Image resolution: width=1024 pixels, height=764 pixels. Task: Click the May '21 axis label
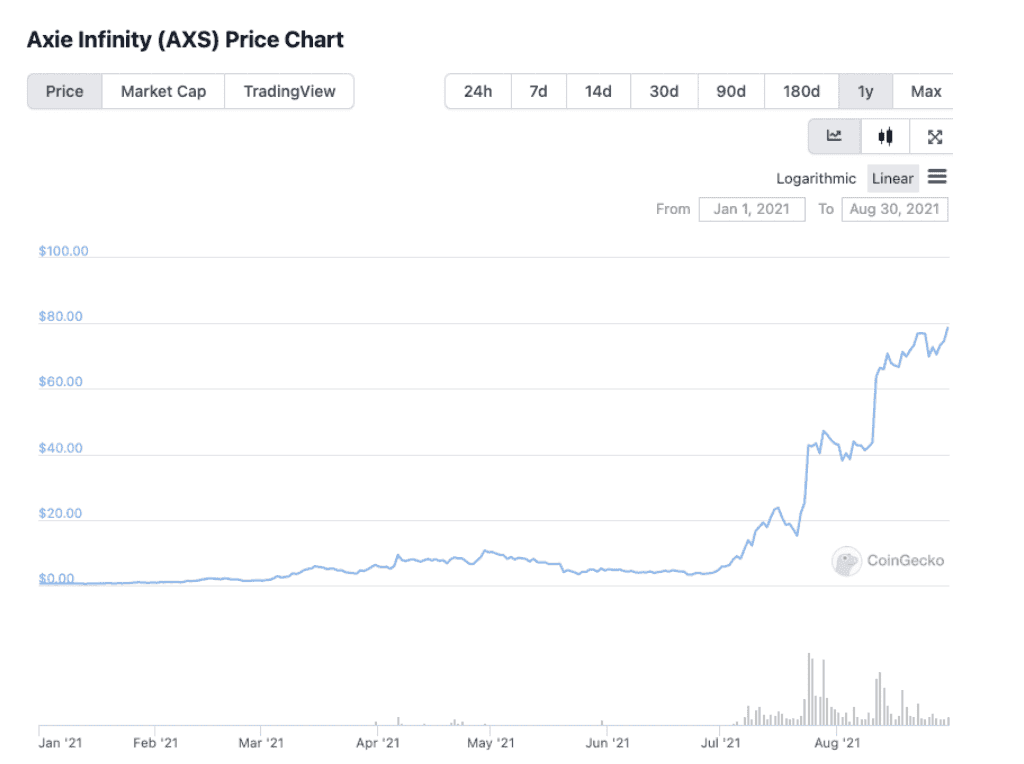490,742
